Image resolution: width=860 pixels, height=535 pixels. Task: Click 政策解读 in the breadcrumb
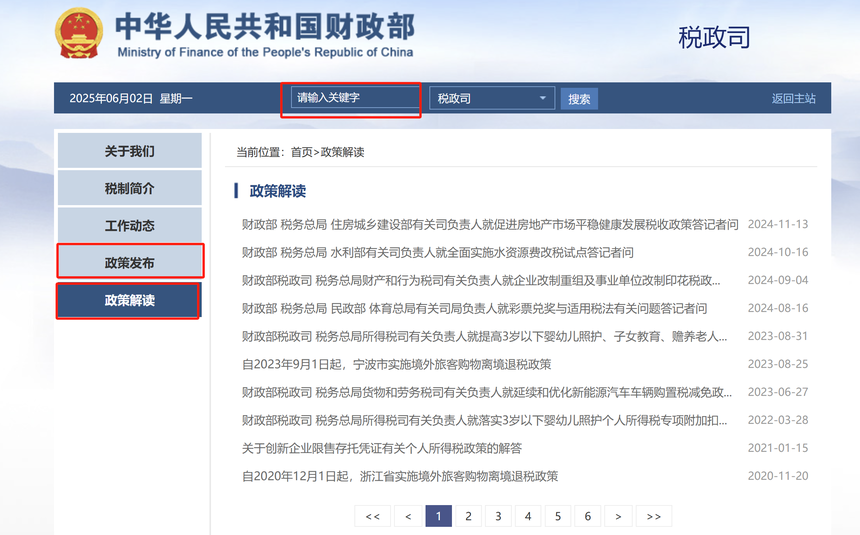click(342, 152)
